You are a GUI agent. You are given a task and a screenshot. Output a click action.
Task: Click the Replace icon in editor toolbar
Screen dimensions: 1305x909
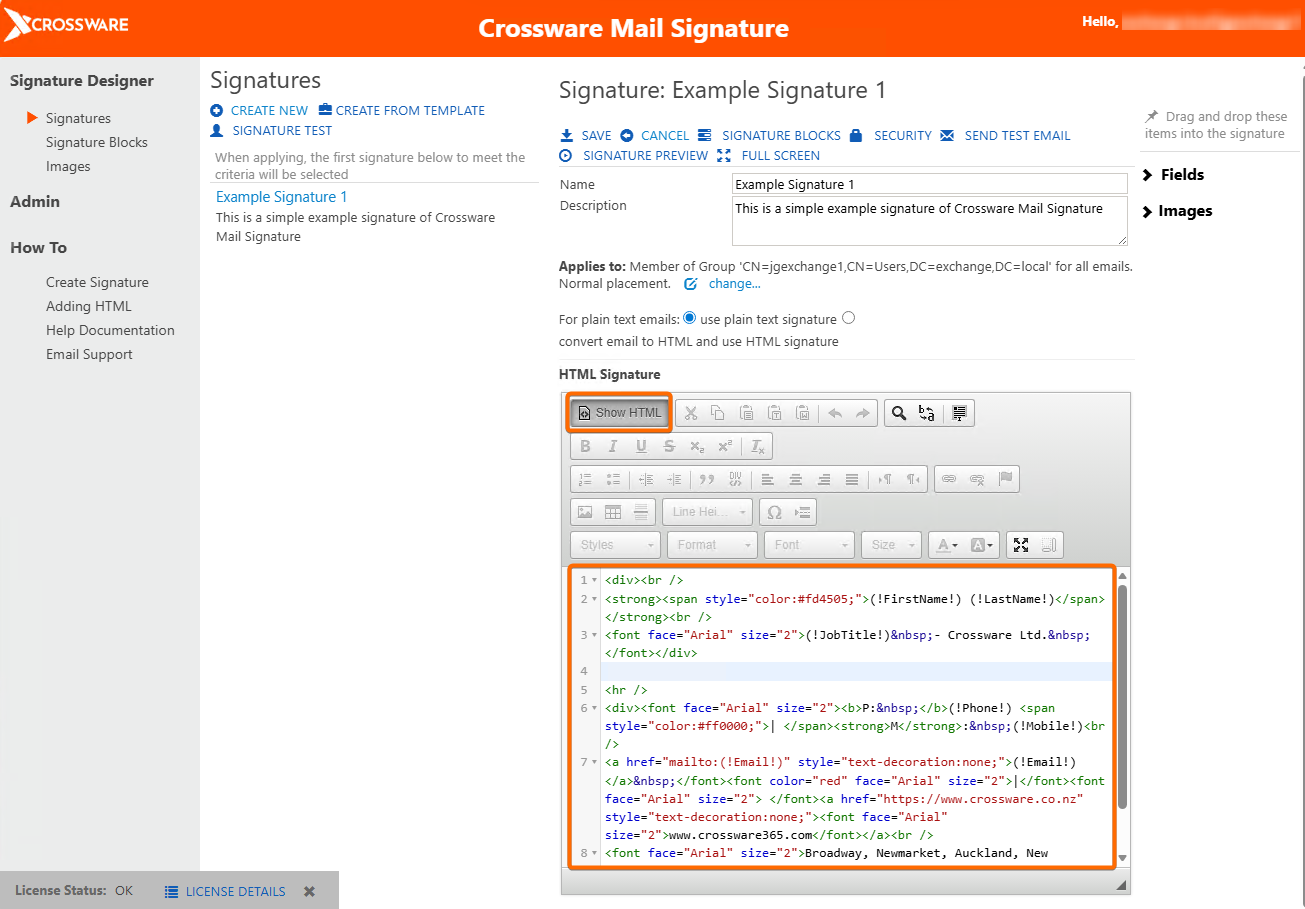point(927,413)
